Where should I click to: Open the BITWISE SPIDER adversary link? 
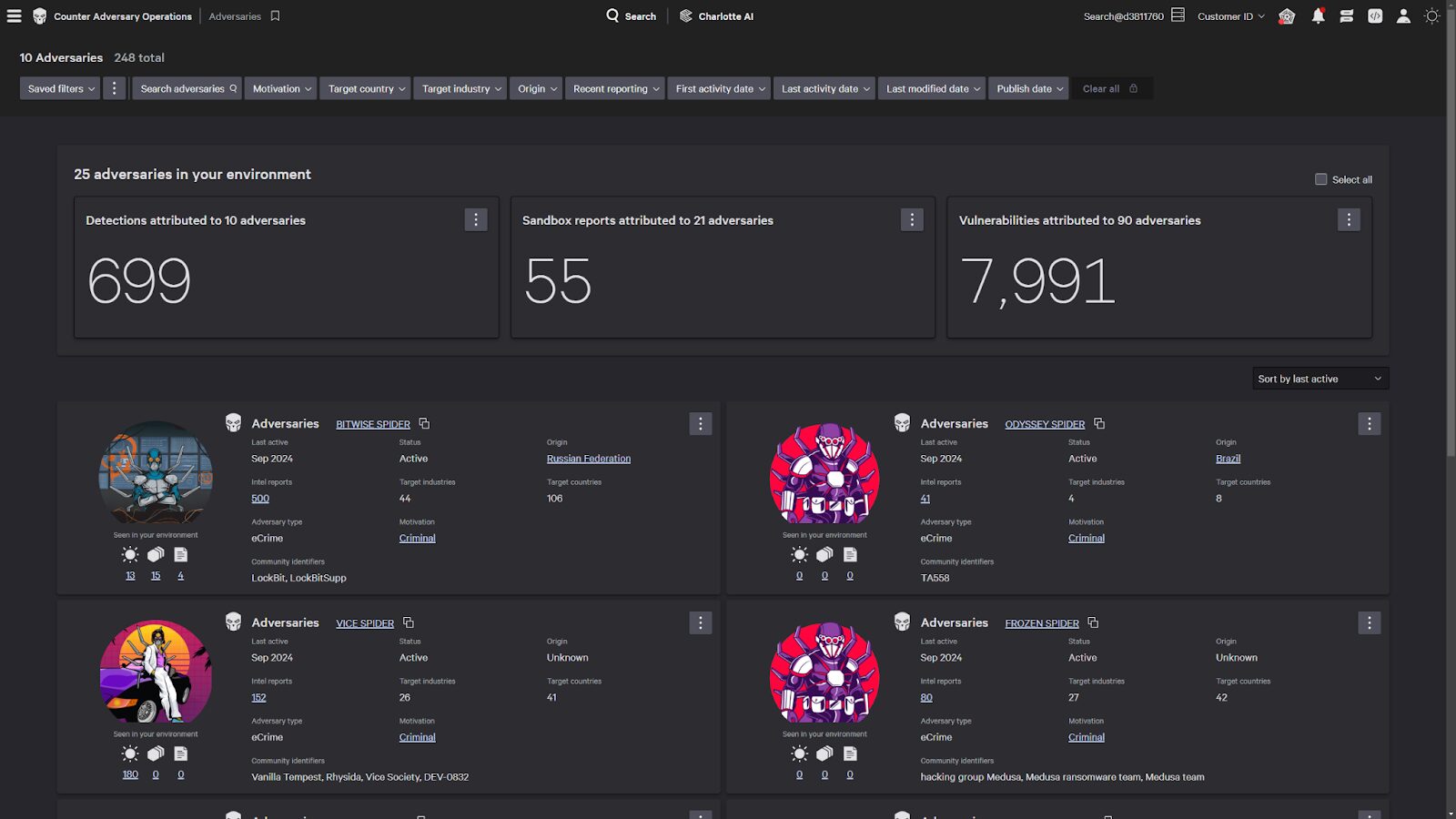[372, 423]
